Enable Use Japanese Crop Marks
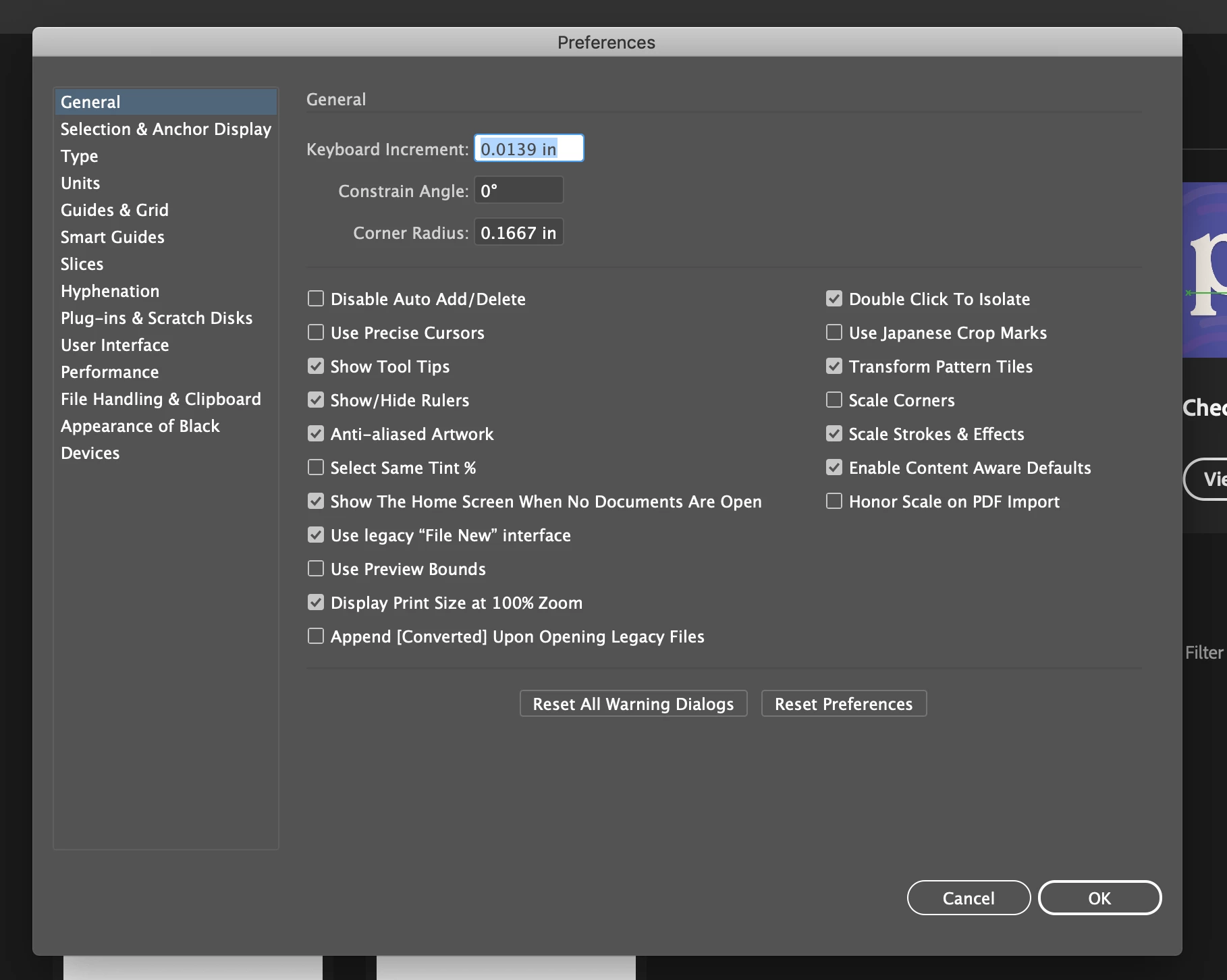 [834, 332]
